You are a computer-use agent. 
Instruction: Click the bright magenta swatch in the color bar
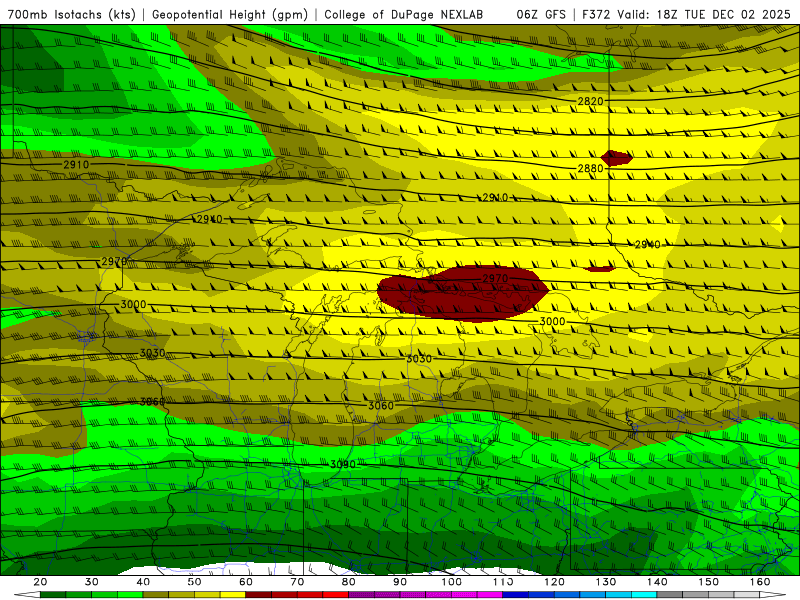coord(490,595)
